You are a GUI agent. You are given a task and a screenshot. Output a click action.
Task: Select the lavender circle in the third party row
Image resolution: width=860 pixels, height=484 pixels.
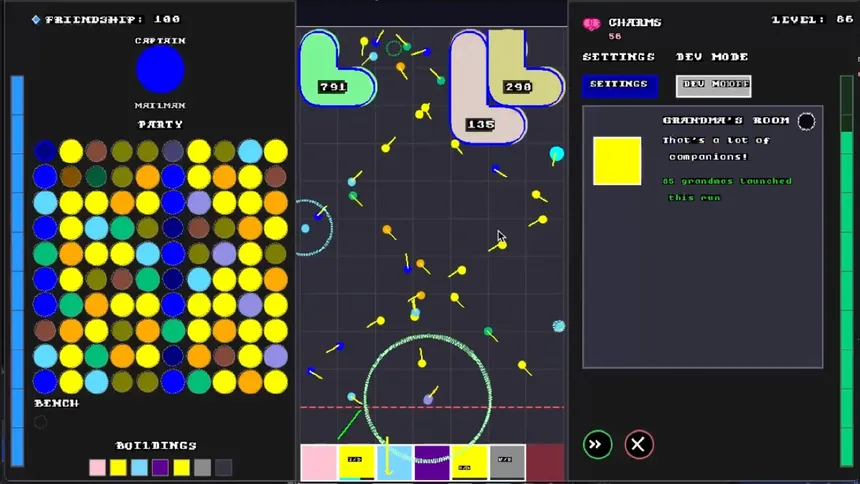tap(199, 202)
